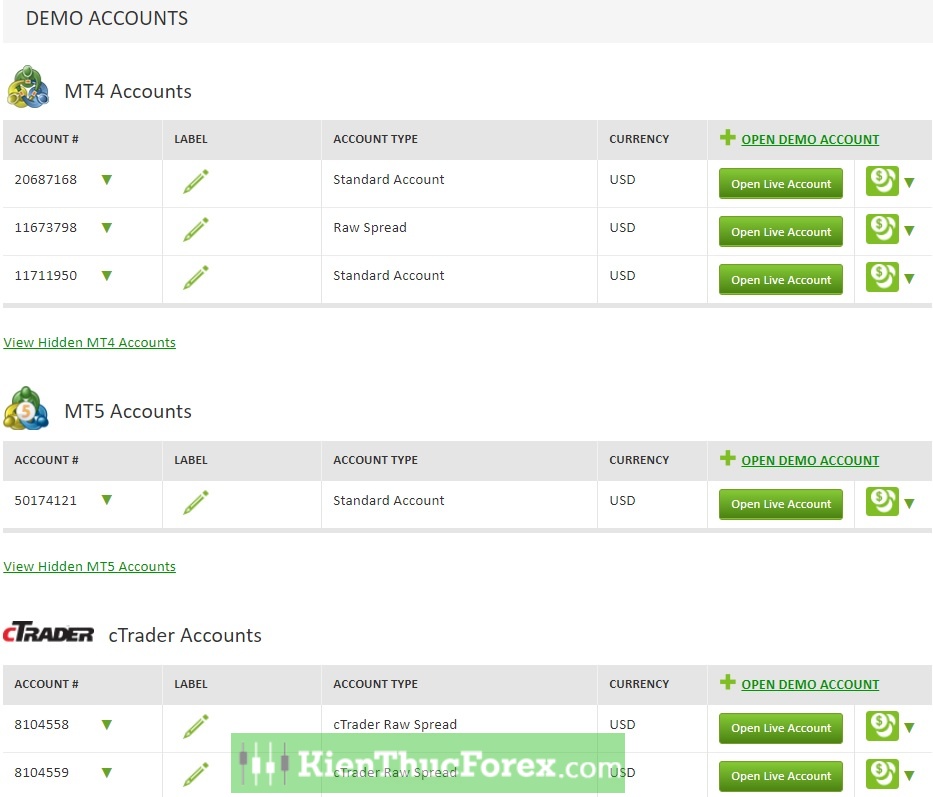The image size is (933, 797).
Task: Open funds dropdown arrow for account 11711950
Action: coord(909,279)
